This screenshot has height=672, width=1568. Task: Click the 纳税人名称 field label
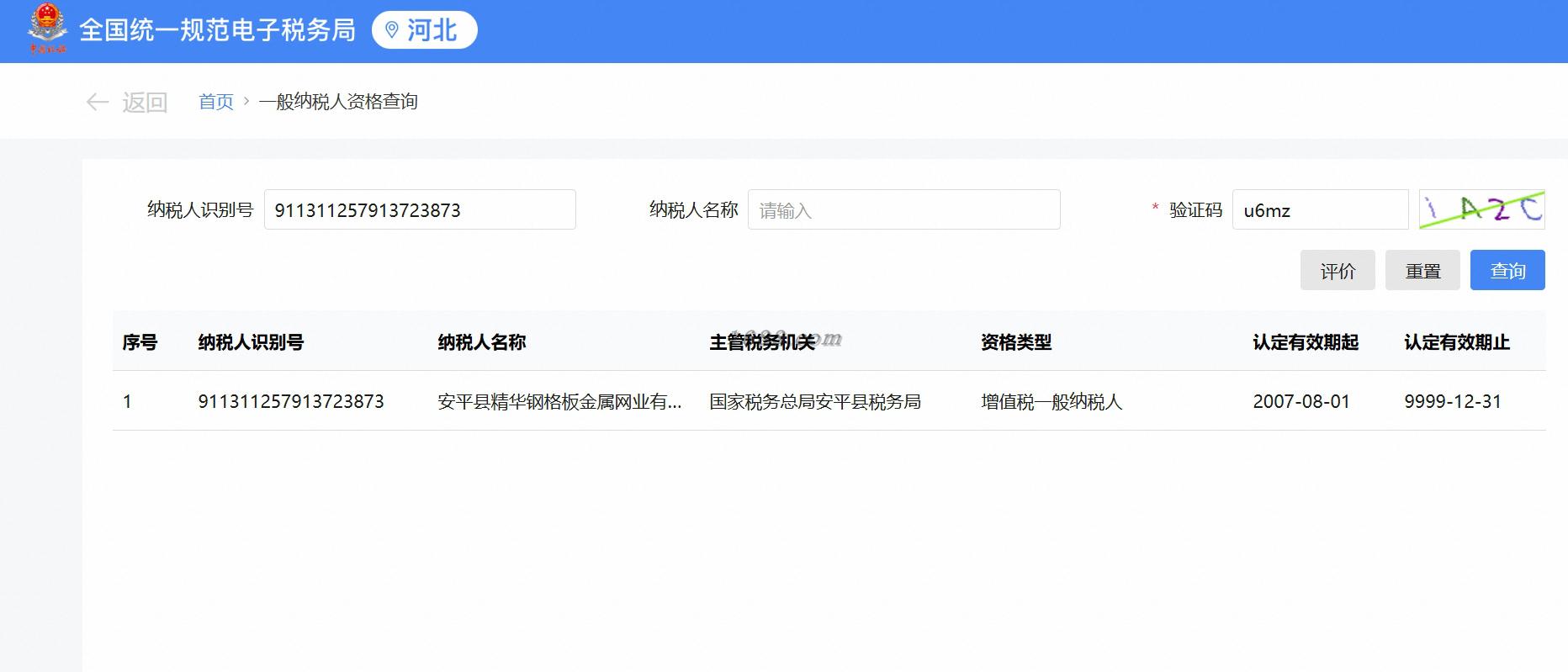coord(693,209)
